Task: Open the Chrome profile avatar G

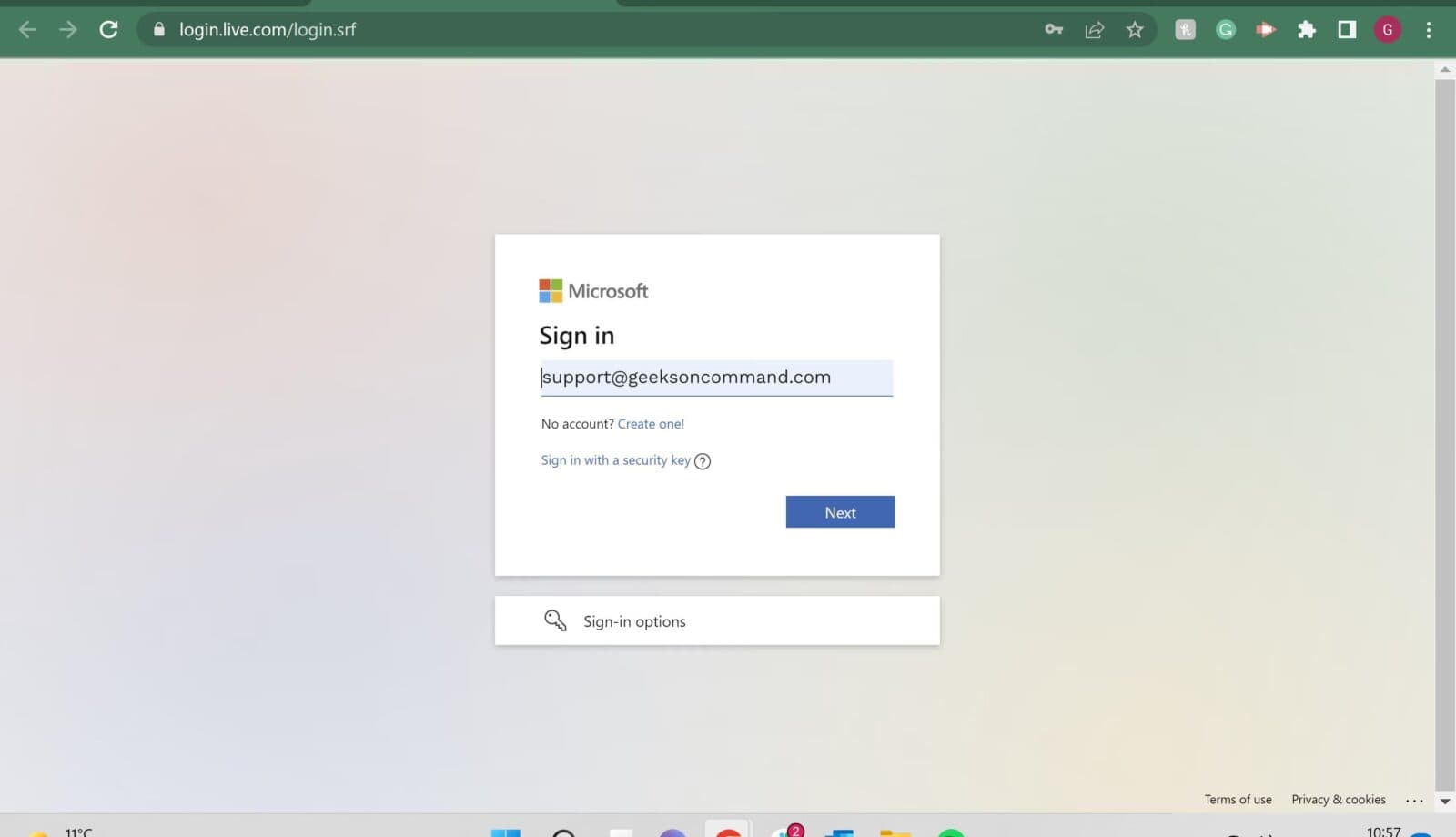Action: coord(1388,30)
